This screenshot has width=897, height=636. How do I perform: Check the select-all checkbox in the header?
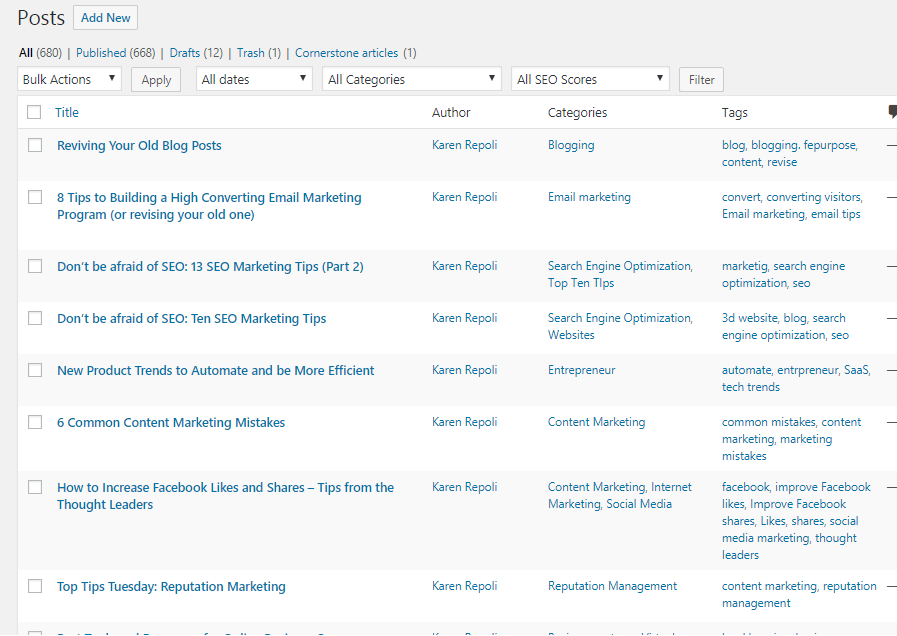(35, 112)
